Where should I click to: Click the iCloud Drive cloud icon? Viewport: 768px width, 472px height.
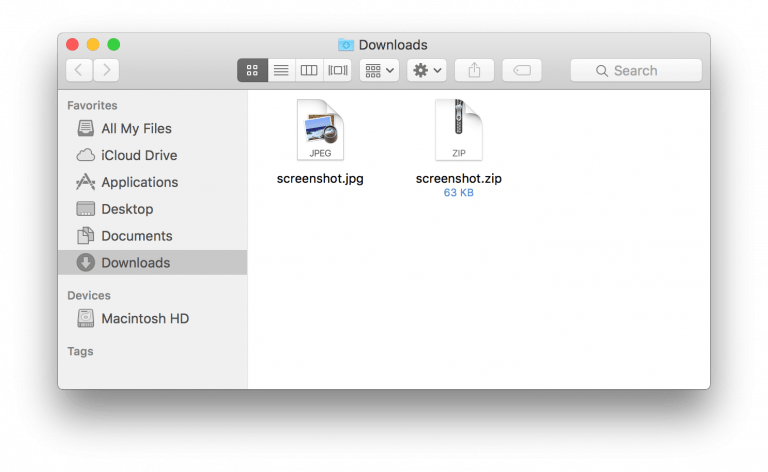coord(86,155)
